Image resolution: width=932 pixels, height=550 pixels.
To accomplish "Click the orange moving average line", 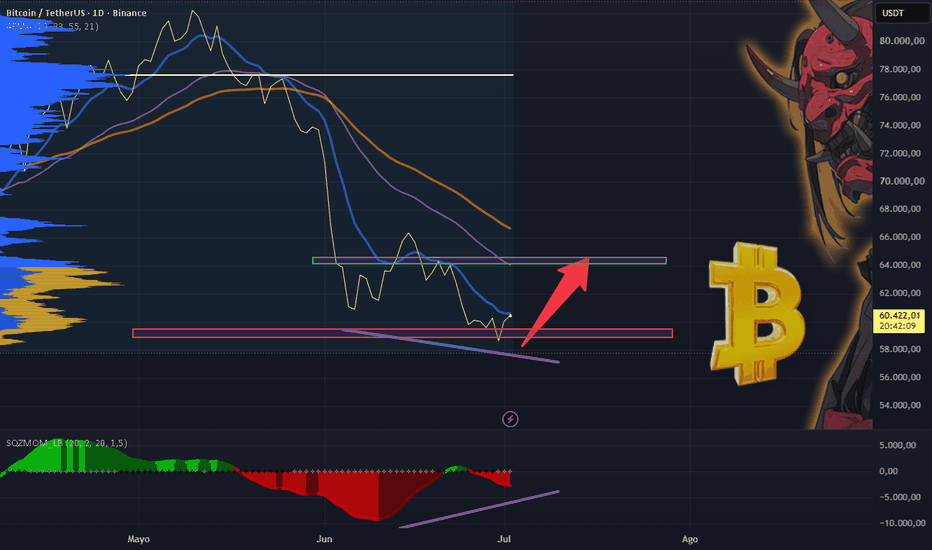I will click(x=416, y=171).
